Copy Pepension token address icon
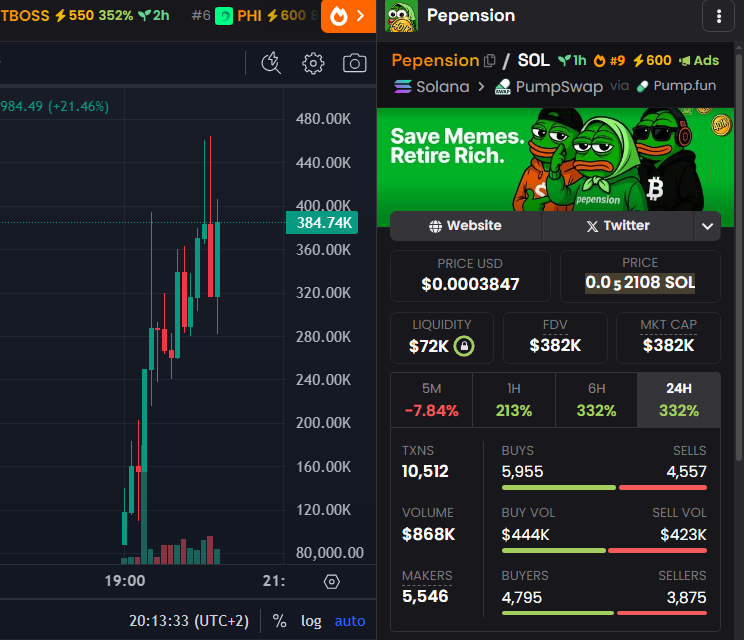Image resolution: width=744 pixels, height=640 pixels. 490,61
